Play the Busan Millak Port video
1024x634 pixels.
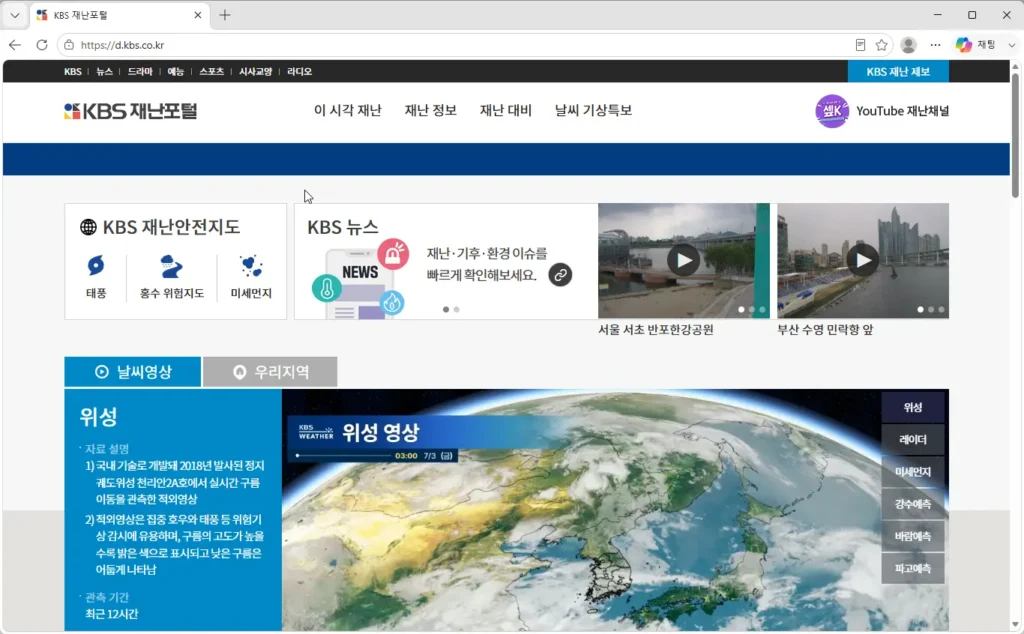(x=863, y=261)
